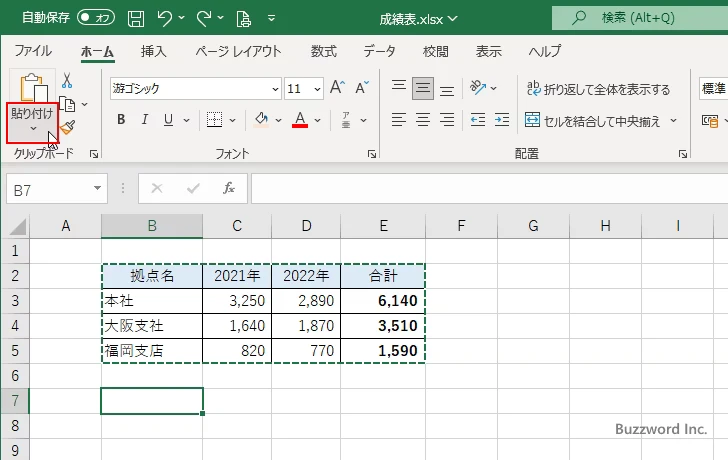Switch to the ページ レイアウト tab

(238, 51)
